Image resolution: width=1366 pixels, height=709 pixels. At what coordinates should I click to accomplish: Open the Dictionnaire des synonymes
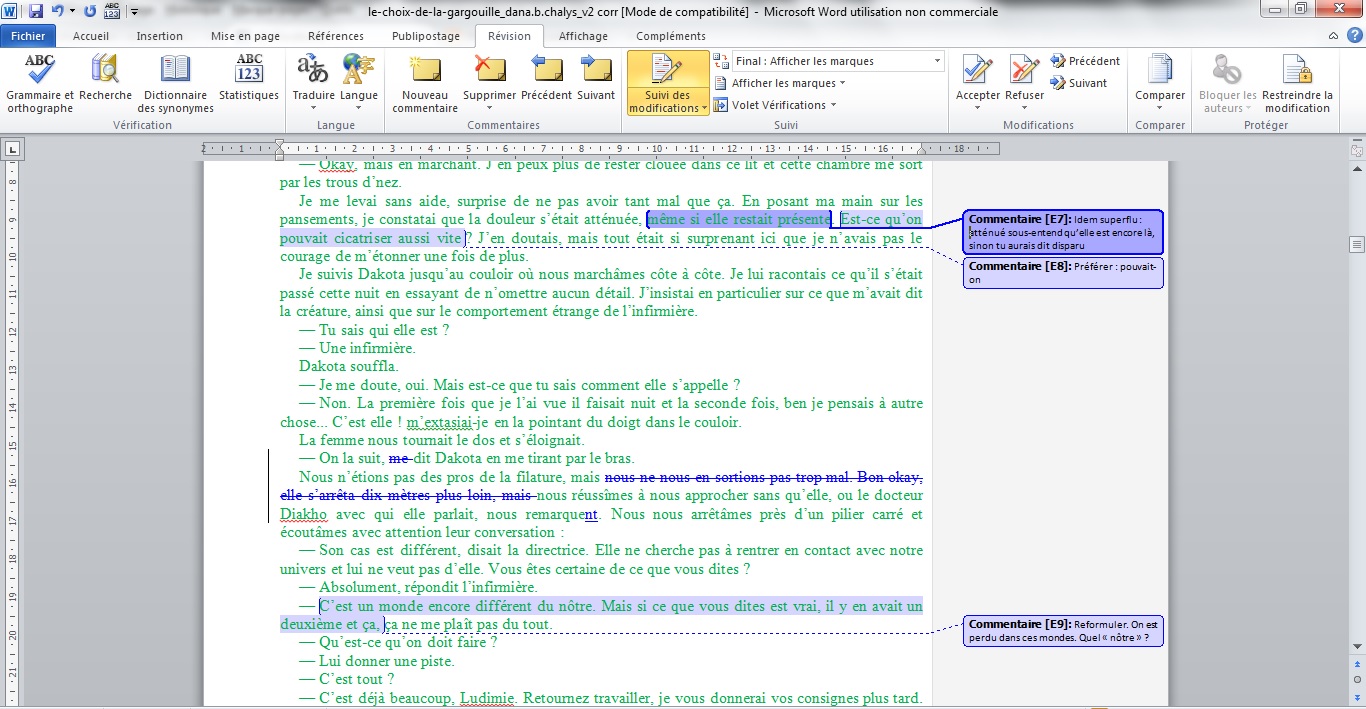click(x=175, y=72)
